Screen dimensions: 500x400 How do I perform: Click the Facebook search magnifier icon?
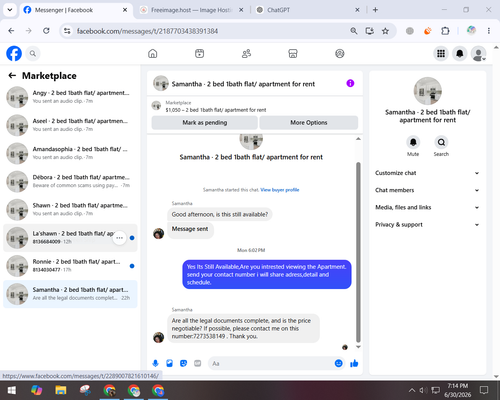[33, 53]
